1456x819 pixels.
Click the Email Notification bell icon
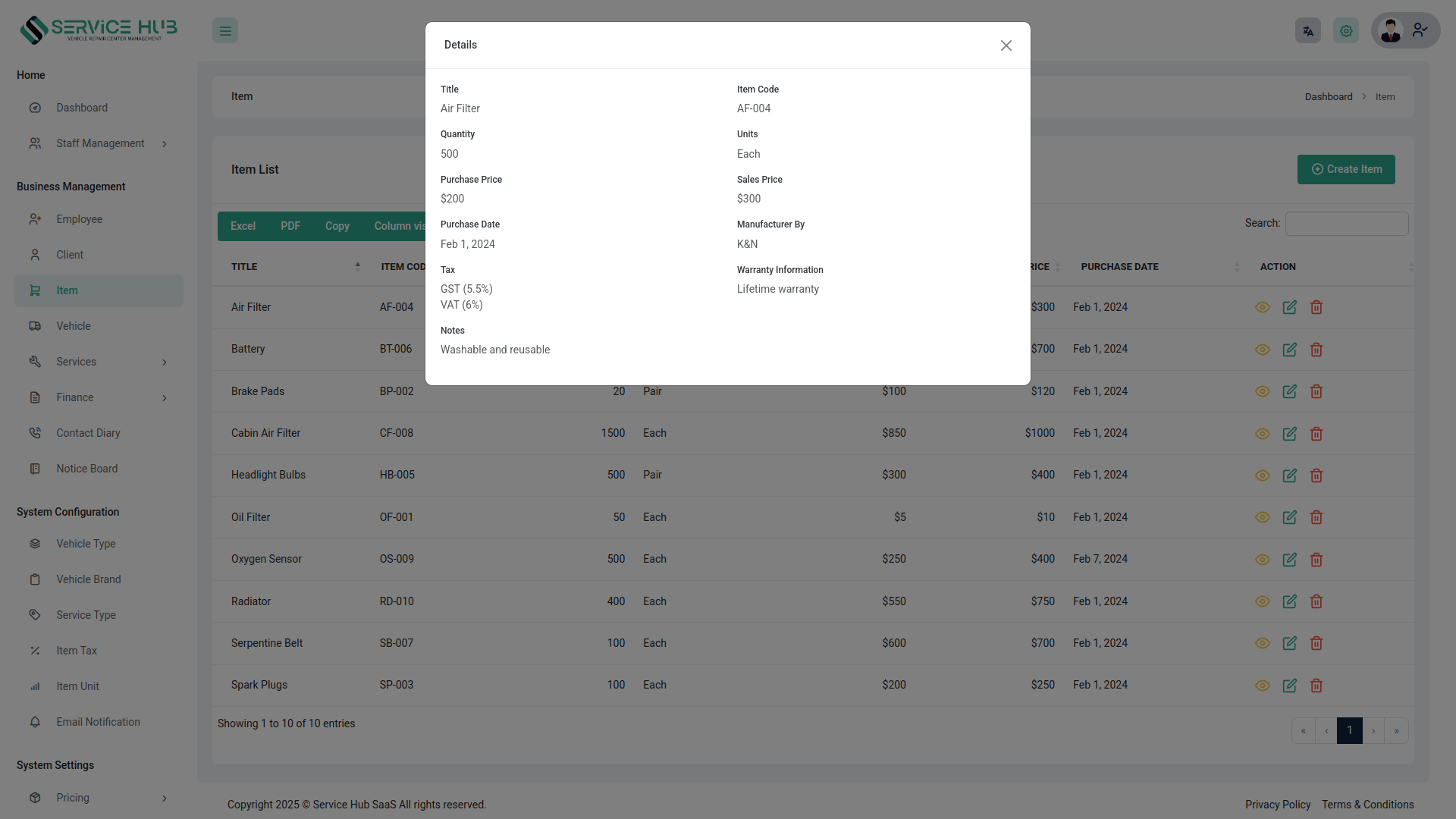[35, 722]
